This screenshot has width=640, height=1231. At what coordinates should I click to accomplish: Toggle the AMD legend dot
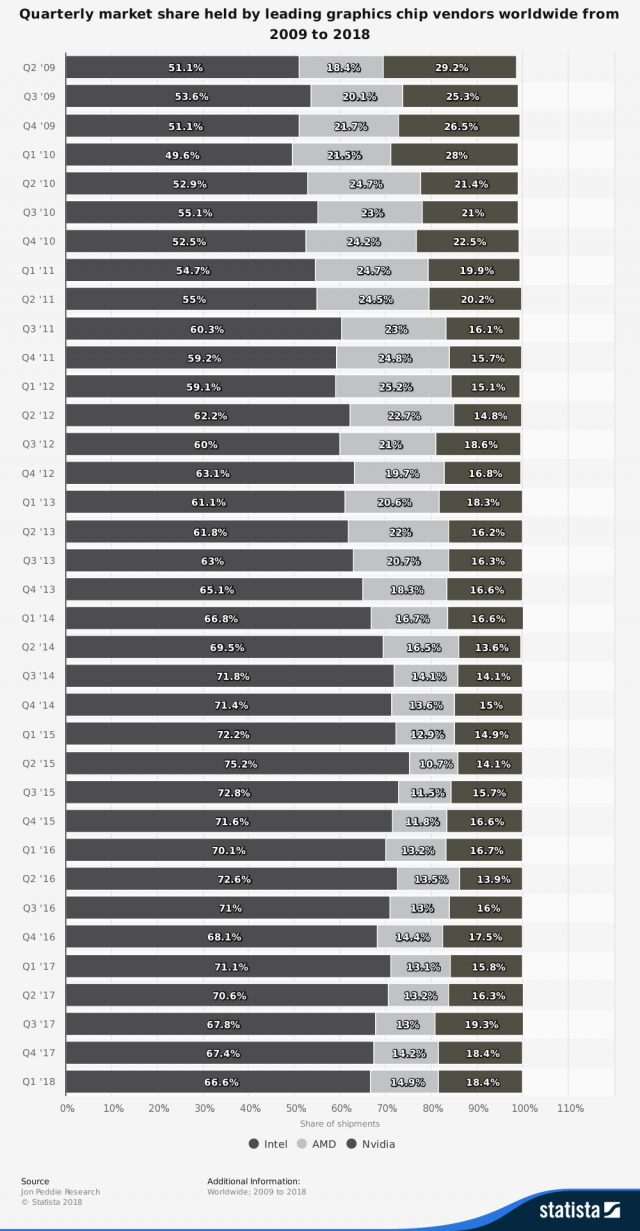[x=302, y=1143]
